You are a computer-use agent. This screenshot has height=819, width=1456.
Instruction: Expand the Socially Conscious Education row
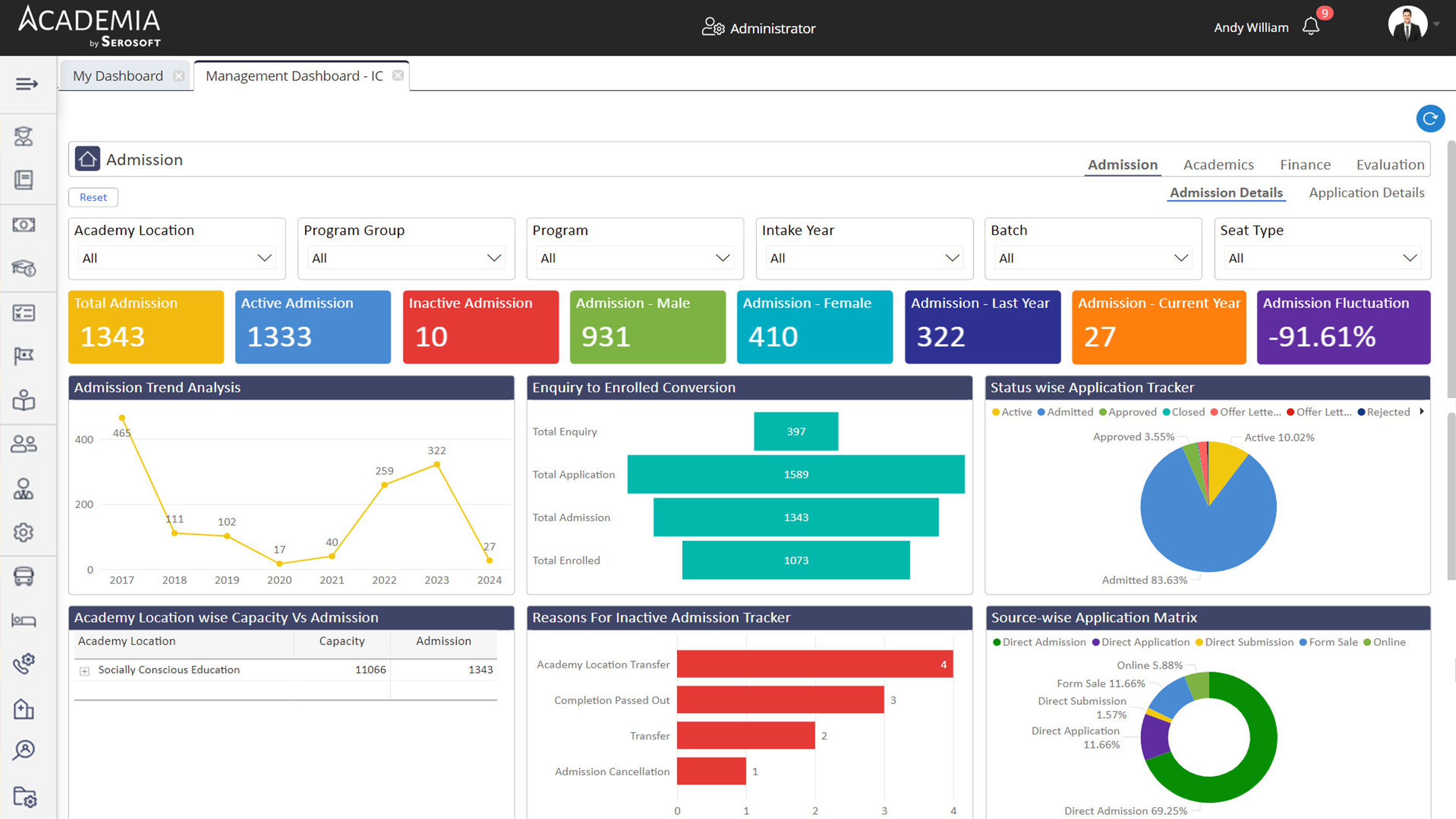85,671
